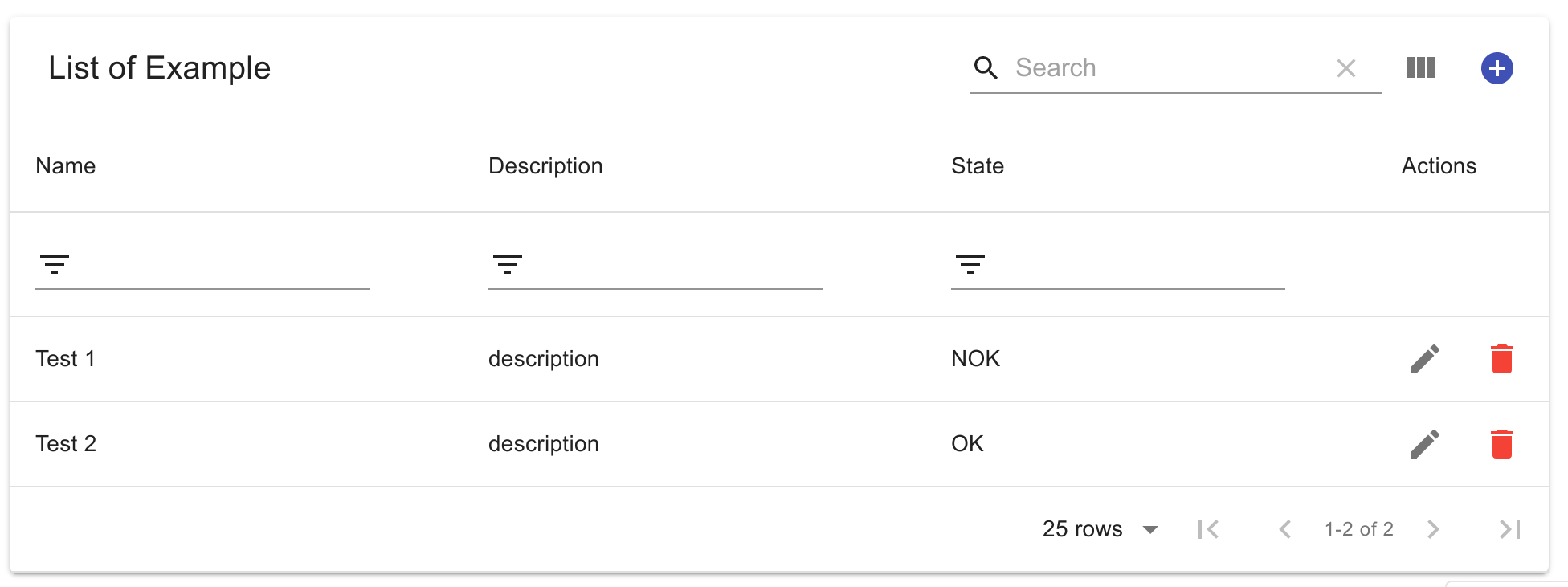The height and width of the screenshot is (587, 1568).
Task: Click the State column filter icon
Action: click(970, 263)
